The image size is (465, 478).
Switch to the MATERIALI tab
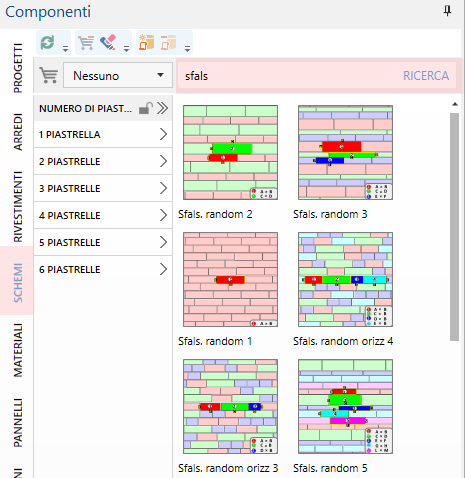click(x=18, y=350)
